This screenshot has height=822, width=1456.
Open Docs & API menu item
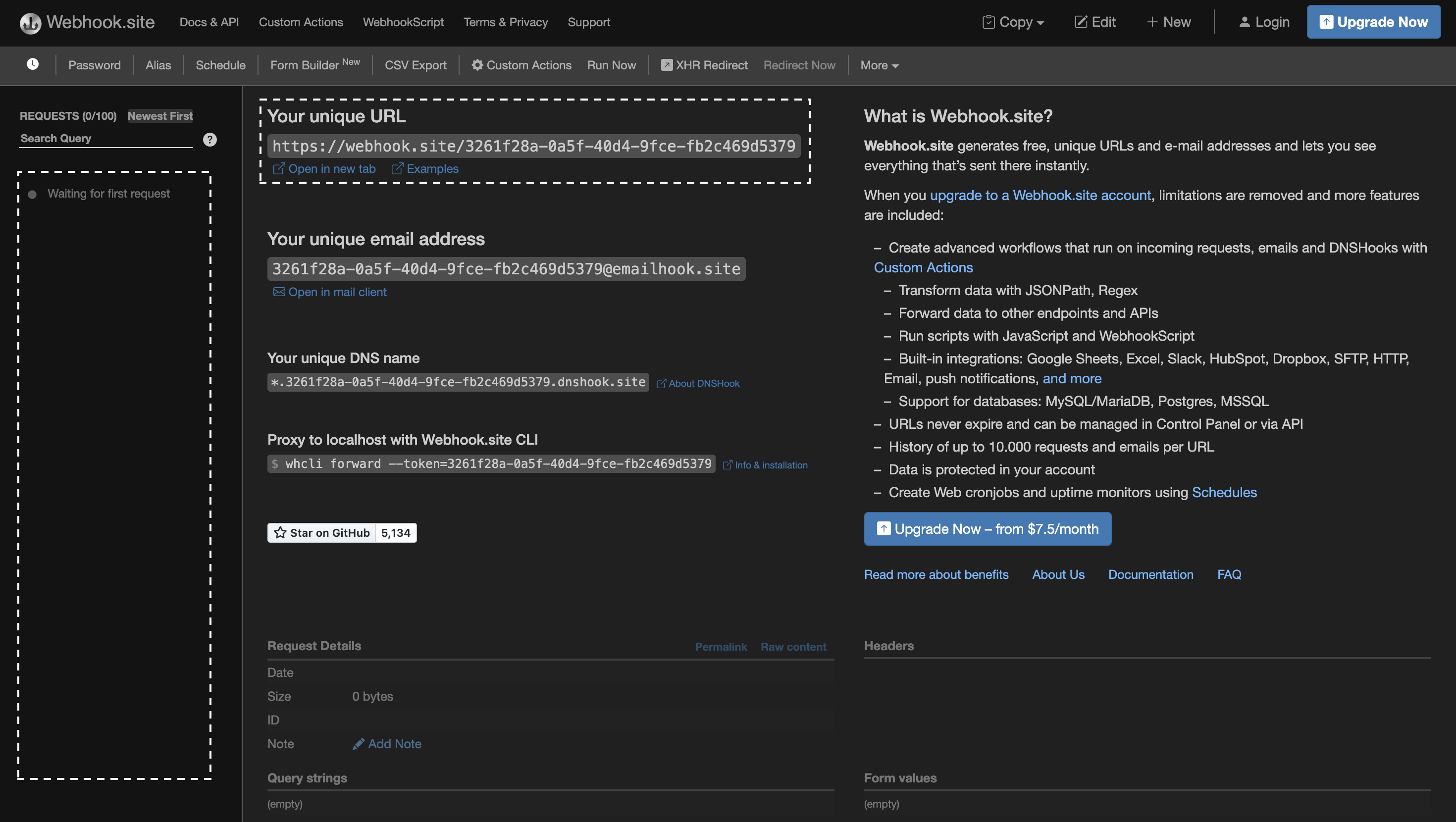coord(209,22)
